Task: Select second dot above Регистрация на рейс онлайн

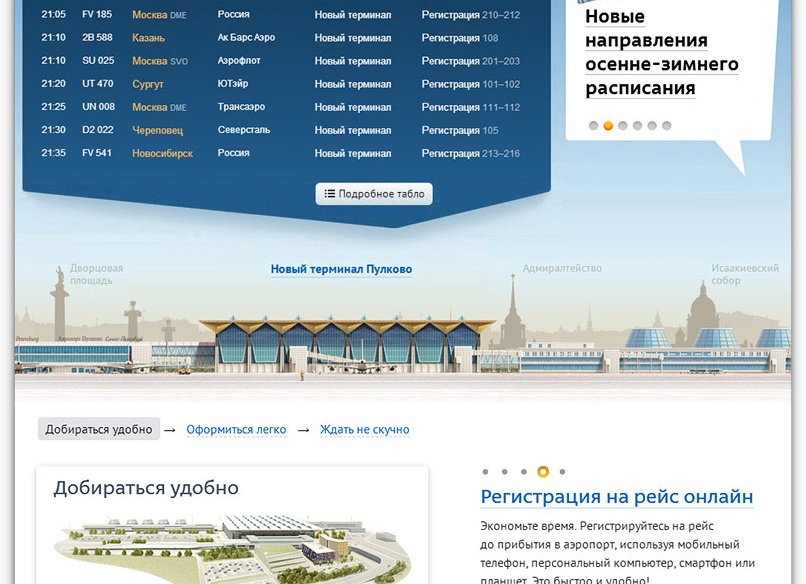Action: [x=504, y=471]
